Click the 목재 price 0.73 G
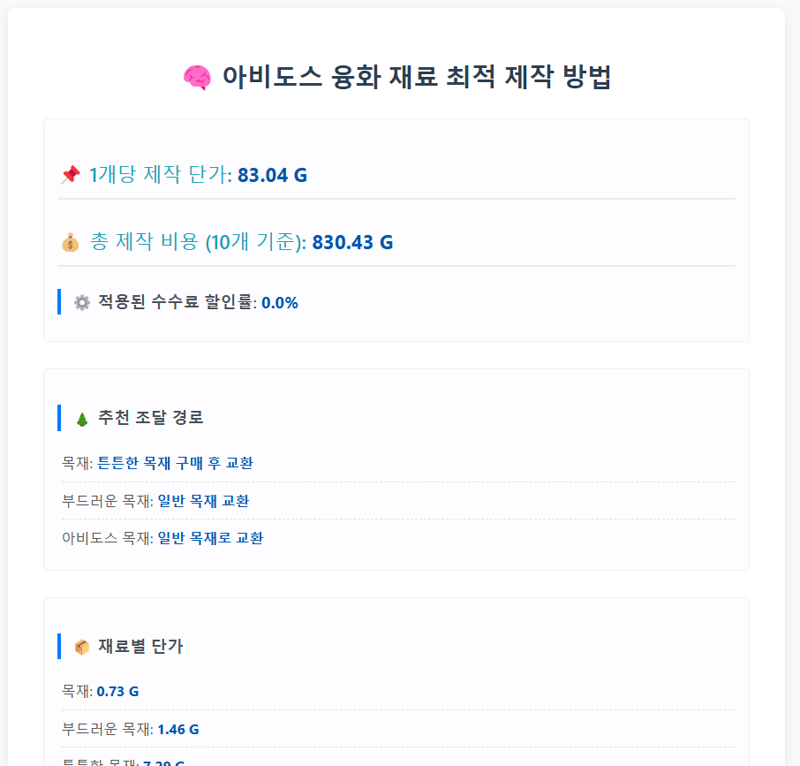 pyautogui.click(x=118, y=691)
